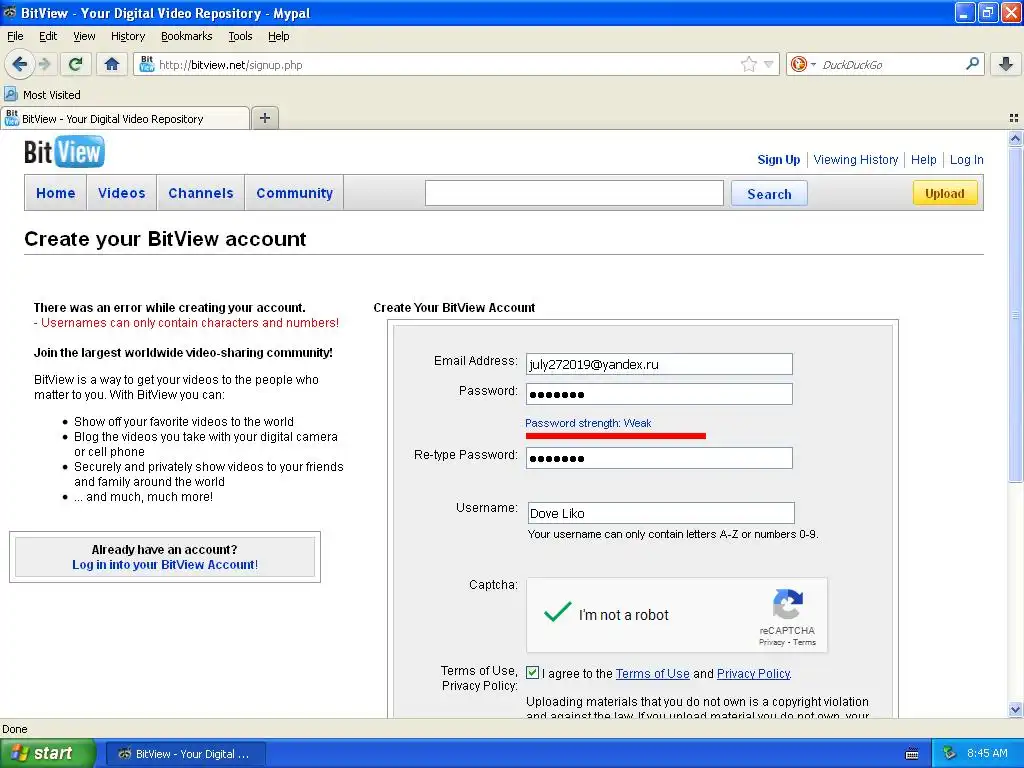Open the URL history dropdown arrow
The width and height of the screenshot is (1024, 768).
pos(769,64)
